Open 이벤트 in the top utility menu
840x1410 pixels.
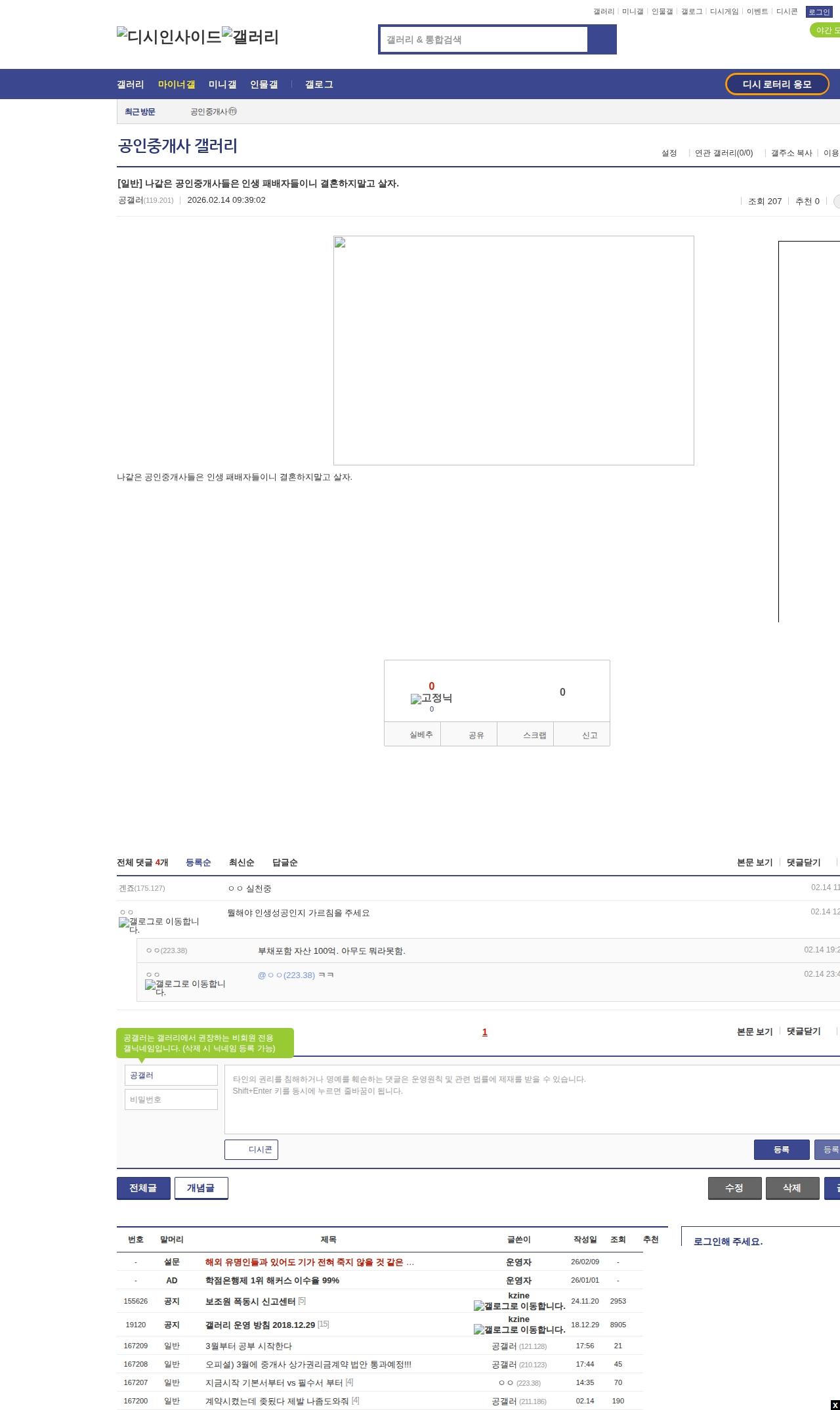tap(757, 12)
